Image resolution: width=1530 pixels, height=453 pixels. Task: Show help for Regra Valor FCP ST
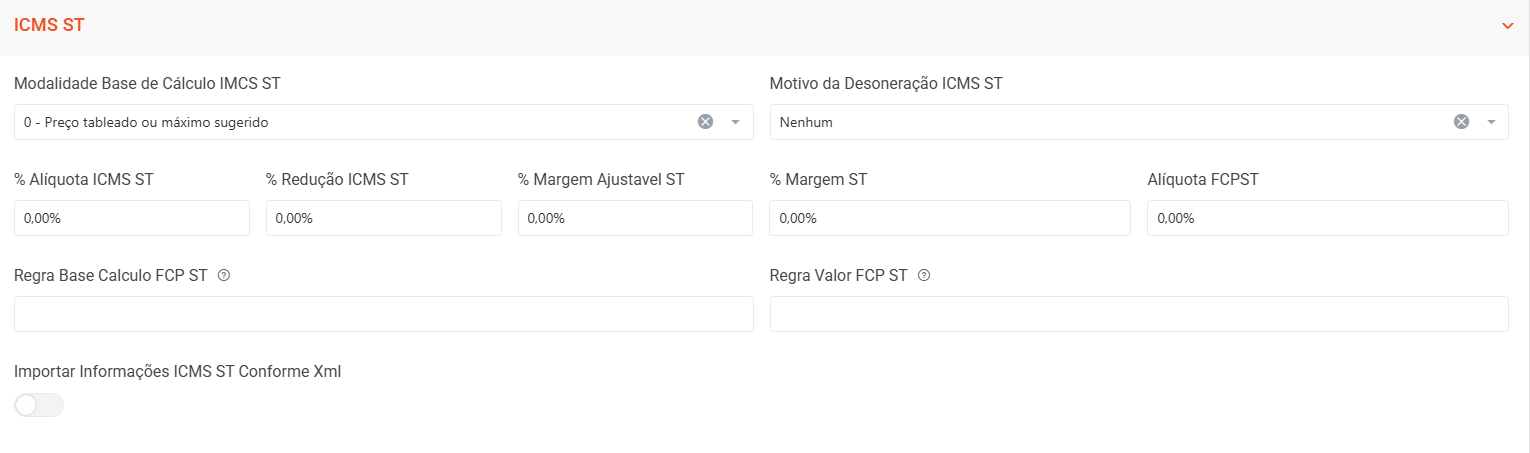click(x=924, y=276)
